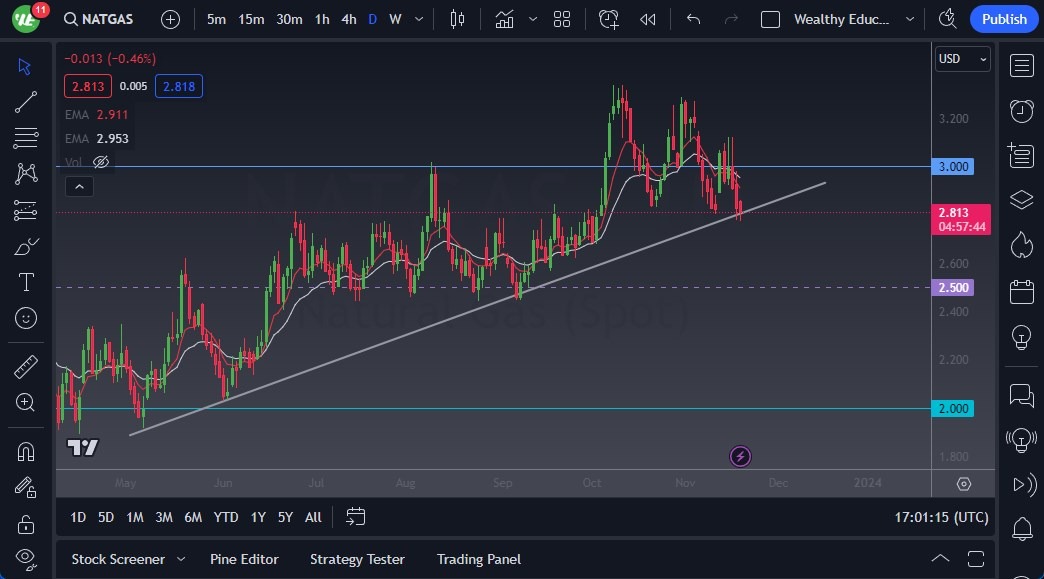Switch to the Strategy Tester tab
The width and height of the screenshot is (1044, 579).
(357, 559)
